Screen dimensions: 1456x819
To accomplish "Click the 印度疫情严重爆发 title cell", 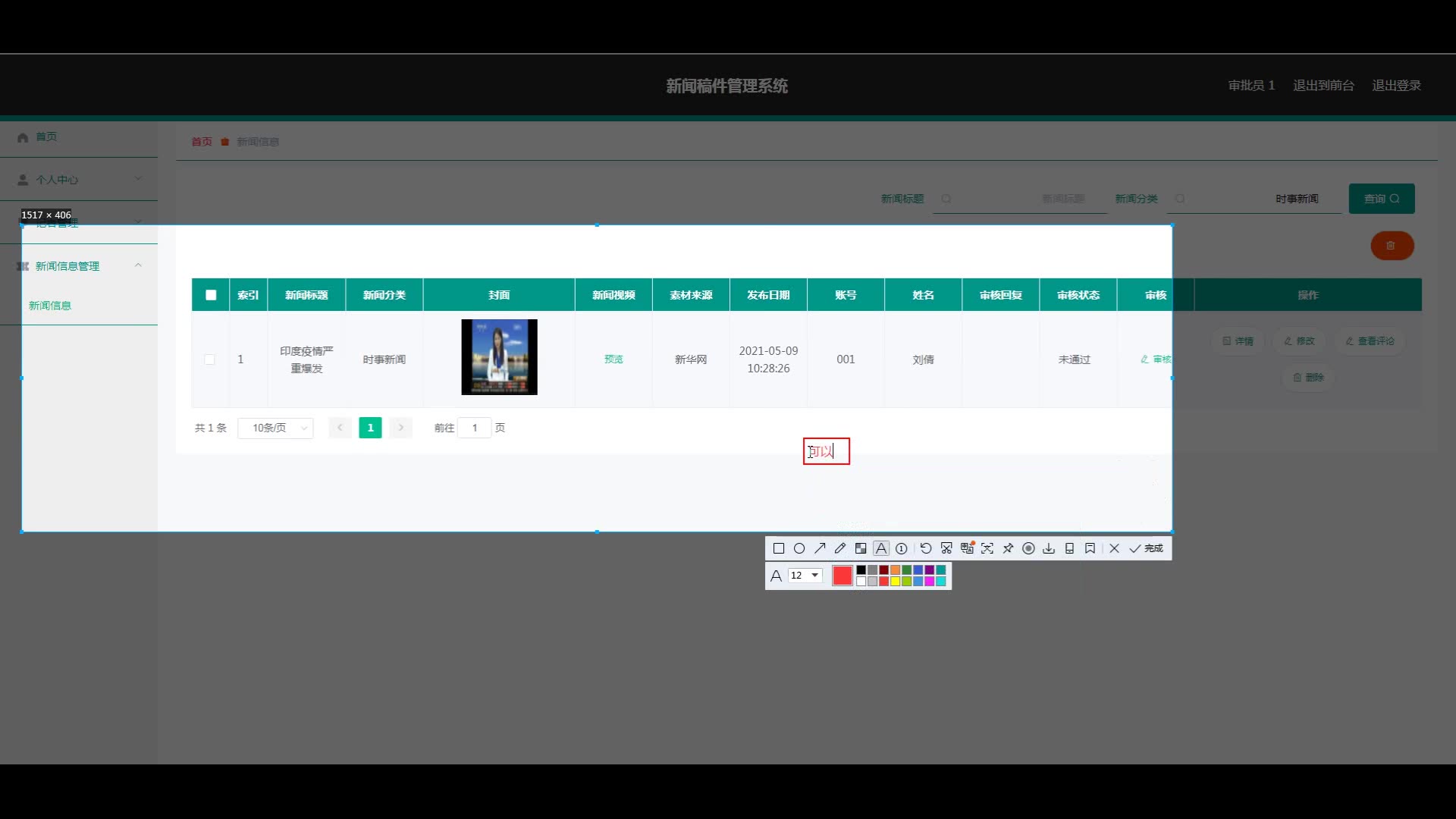I will [x=306, y=359].
